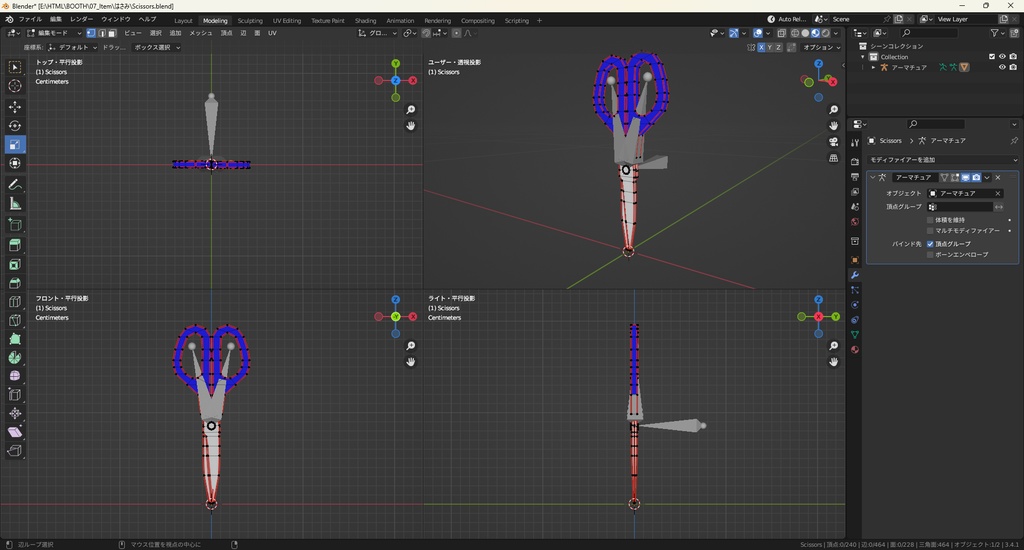Open the Modifier properties wrench tab
The width and height of the screenshot is (1024, 550).
[855, 275]
